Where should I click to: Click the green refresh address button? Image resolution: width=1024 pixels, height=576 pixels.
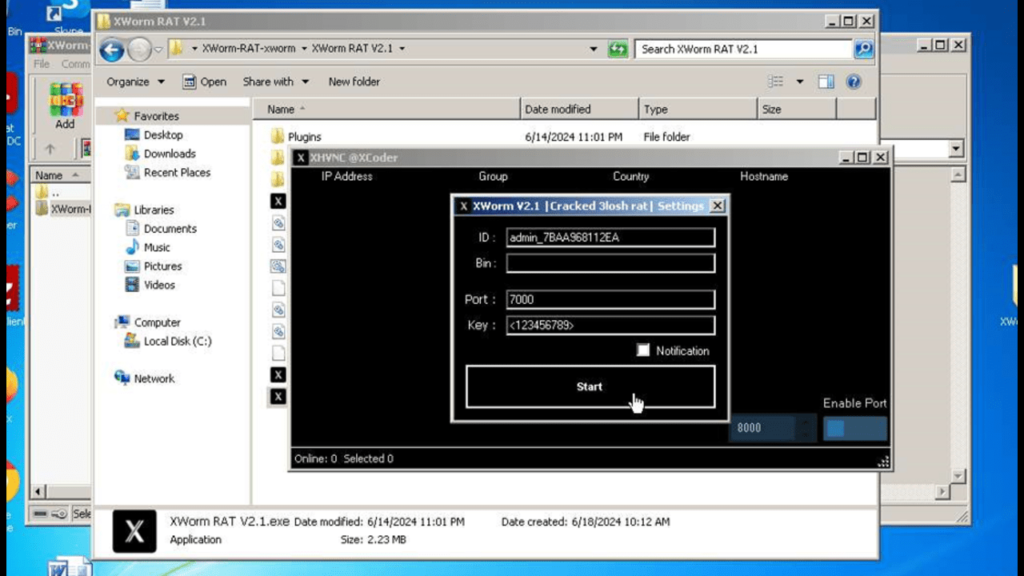(x=617, y=49)
